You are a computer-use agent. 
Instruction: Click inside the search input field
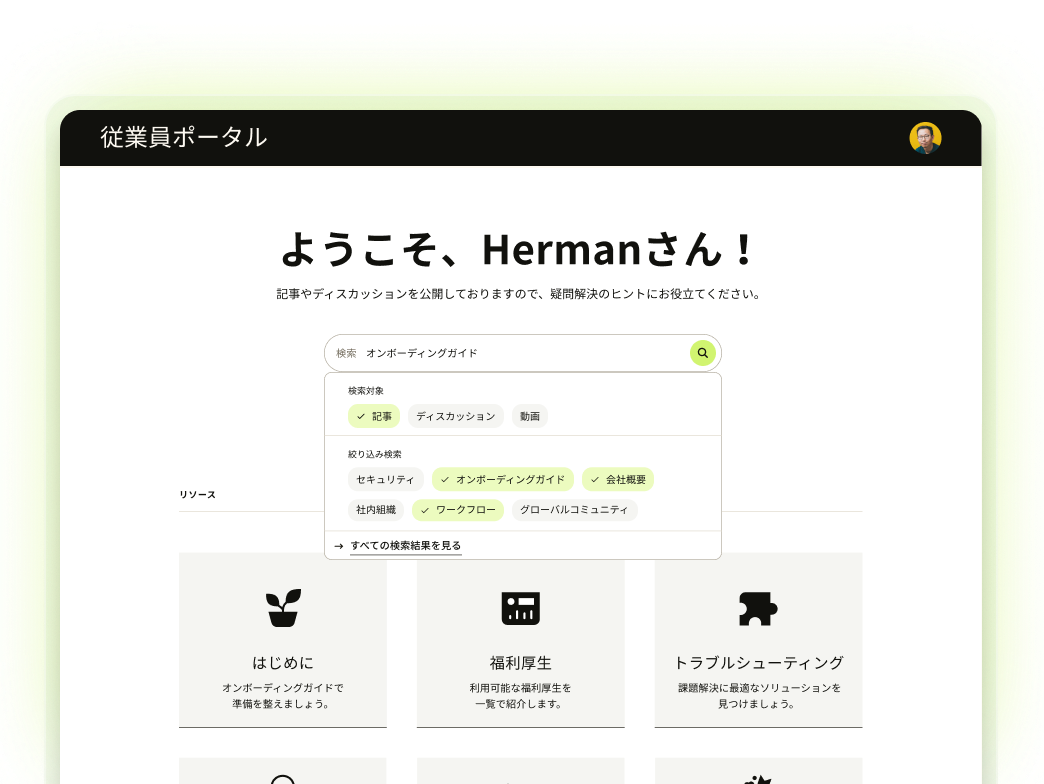(500, 353)
